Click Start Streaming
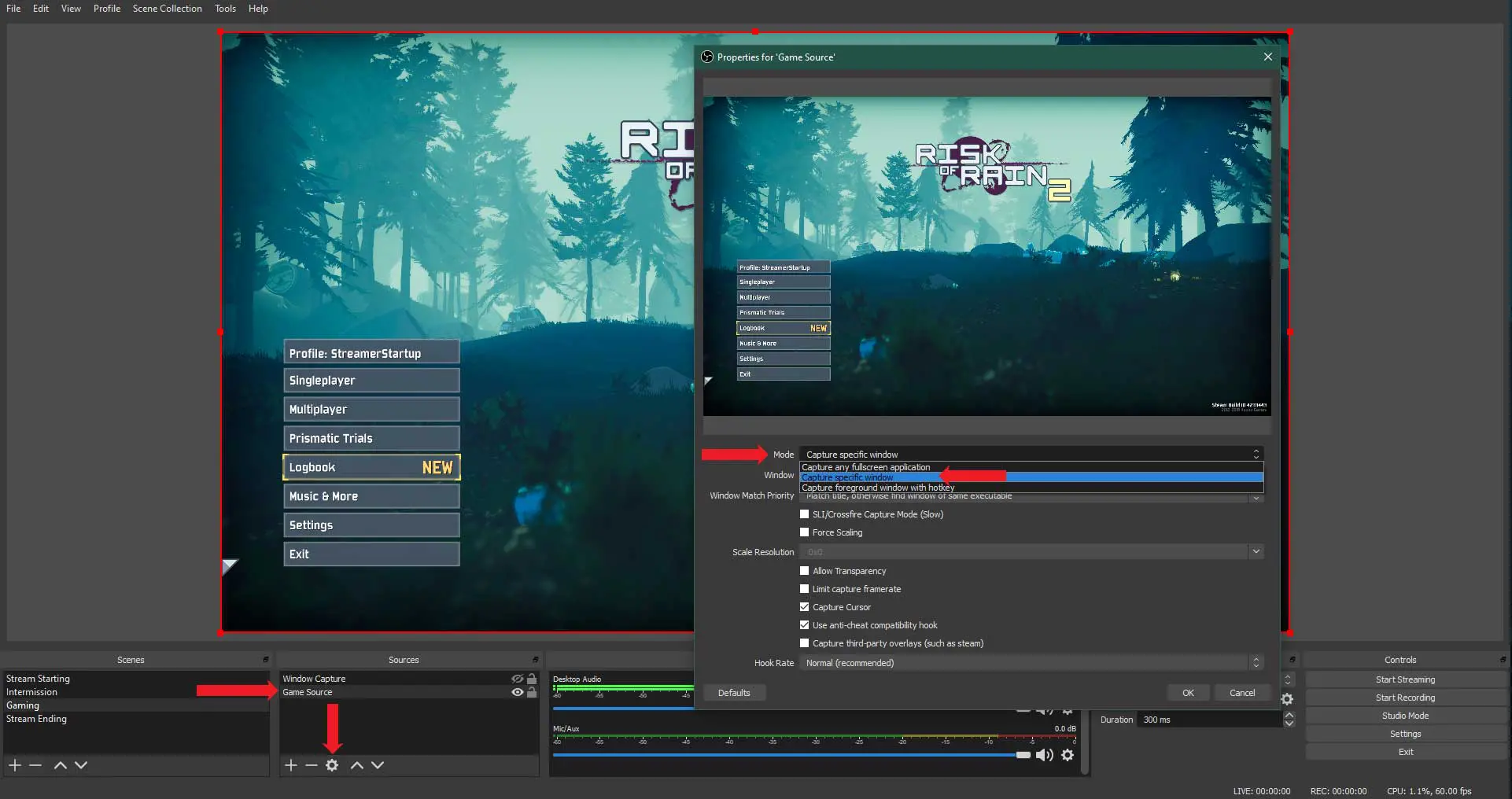Screen dimensions: 1512x799 coord(1405,679)
